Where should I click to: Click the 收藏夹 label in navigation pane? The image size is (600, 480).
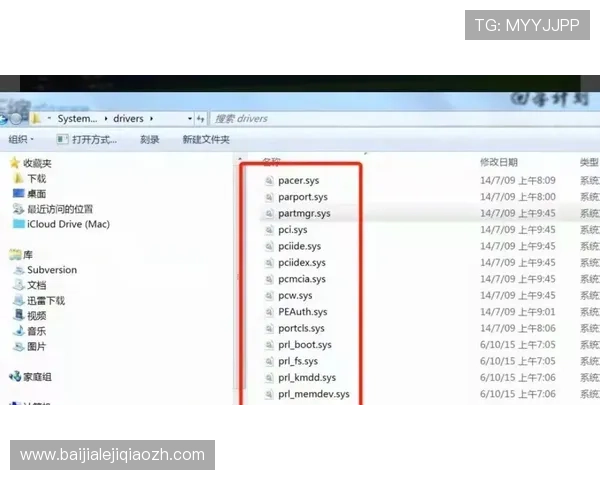[x=37, y=163]
